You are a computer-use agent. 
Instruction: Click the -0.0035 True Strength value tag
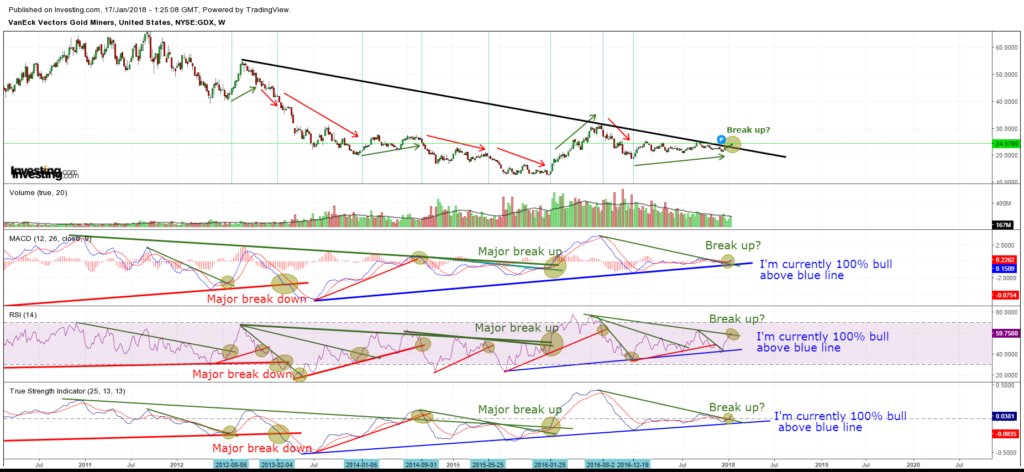(x=1004, y=433)
